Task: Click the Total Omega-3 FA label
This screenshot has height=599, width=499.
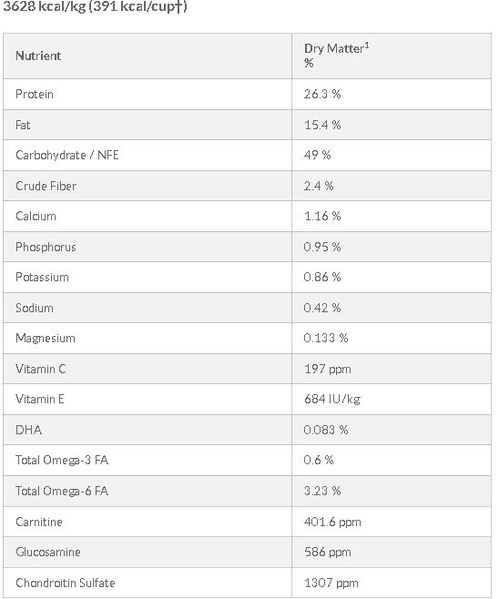Action: tap(62, 460)
